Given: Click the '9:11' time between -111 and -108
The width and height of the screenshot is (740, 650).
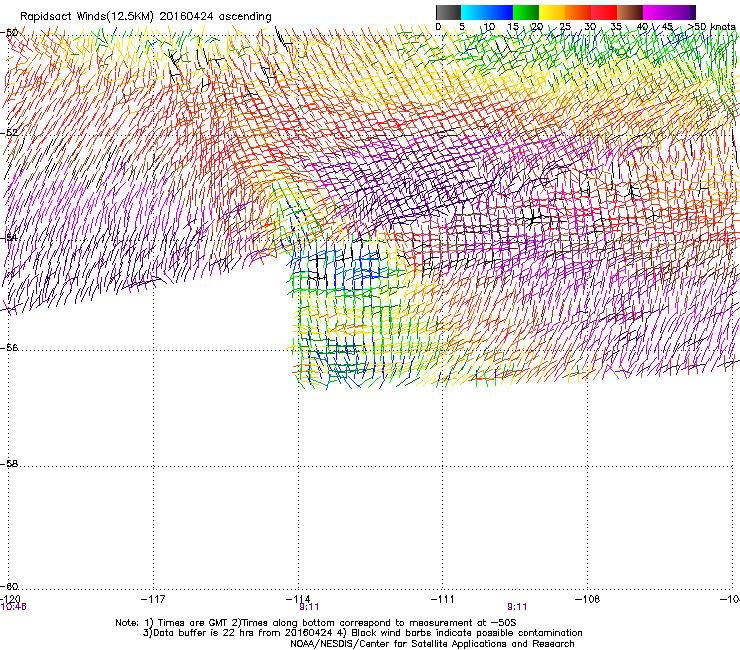Looking at the screenshot, I should tap(517, 607).
